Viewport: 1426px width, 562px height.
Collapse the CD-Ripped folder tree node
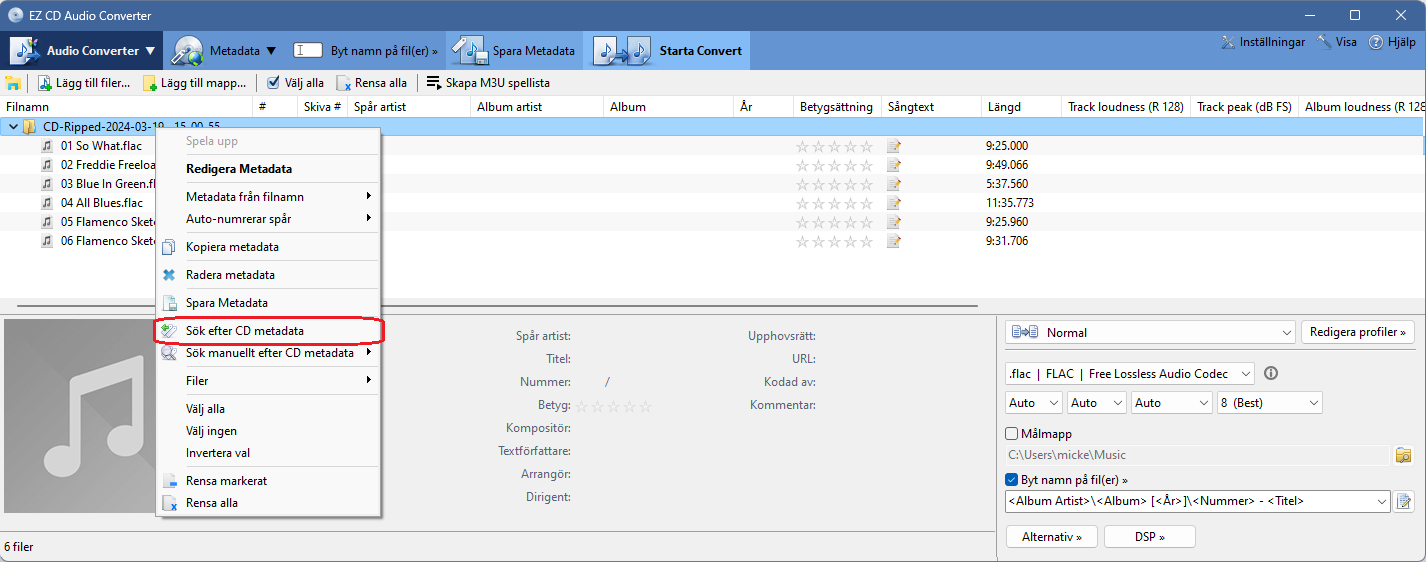pyautogui.click(x=13, y=127)
